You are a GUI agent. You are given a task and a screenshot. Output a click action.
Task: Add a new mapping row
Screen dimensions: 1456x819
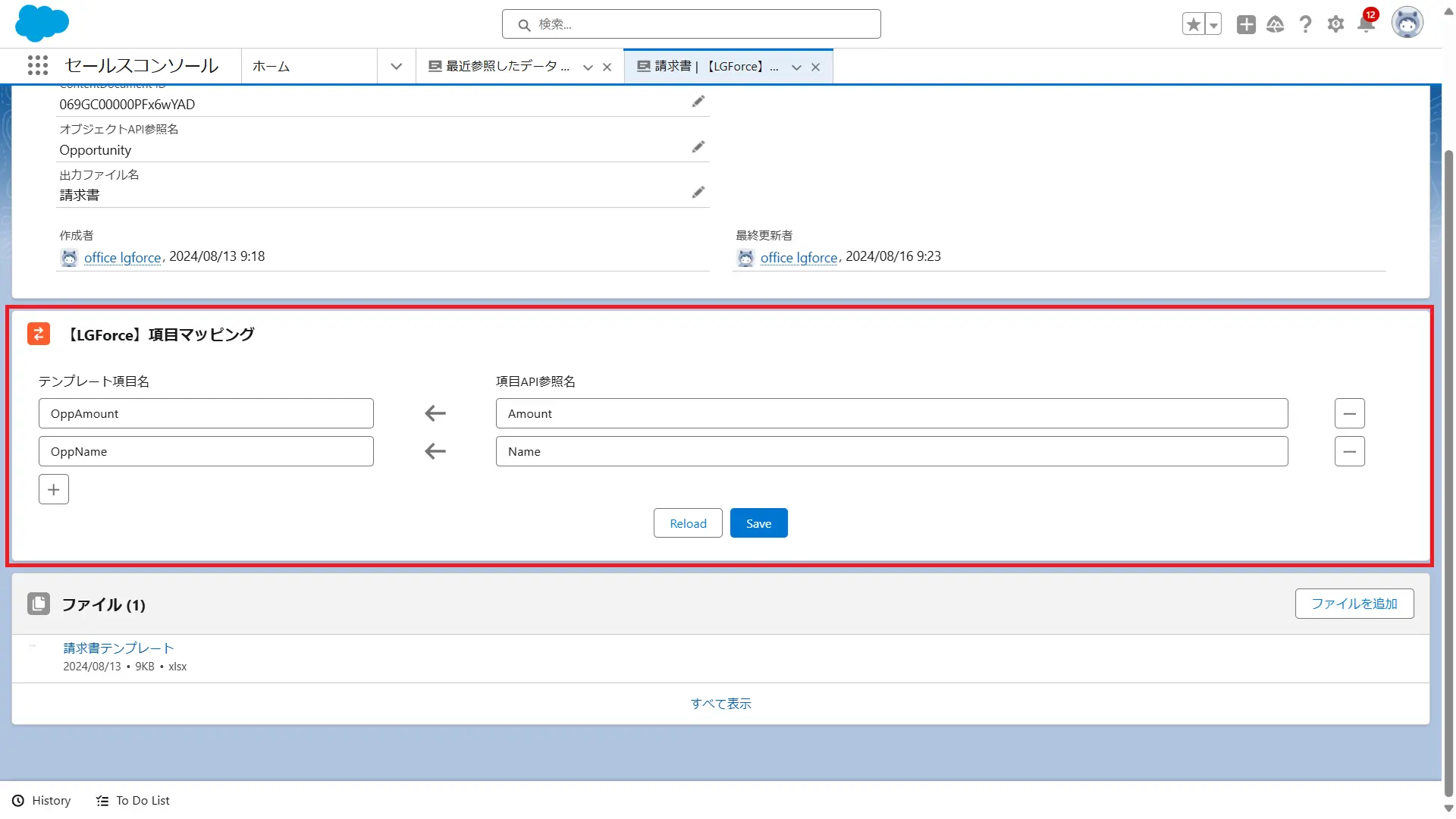pyautogui.click(x=54, y=489)
